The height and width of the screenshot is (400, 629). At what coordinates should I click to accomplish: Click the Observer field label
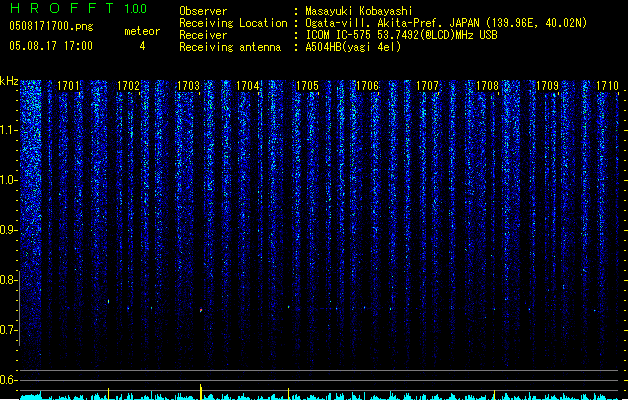point(203,11)
